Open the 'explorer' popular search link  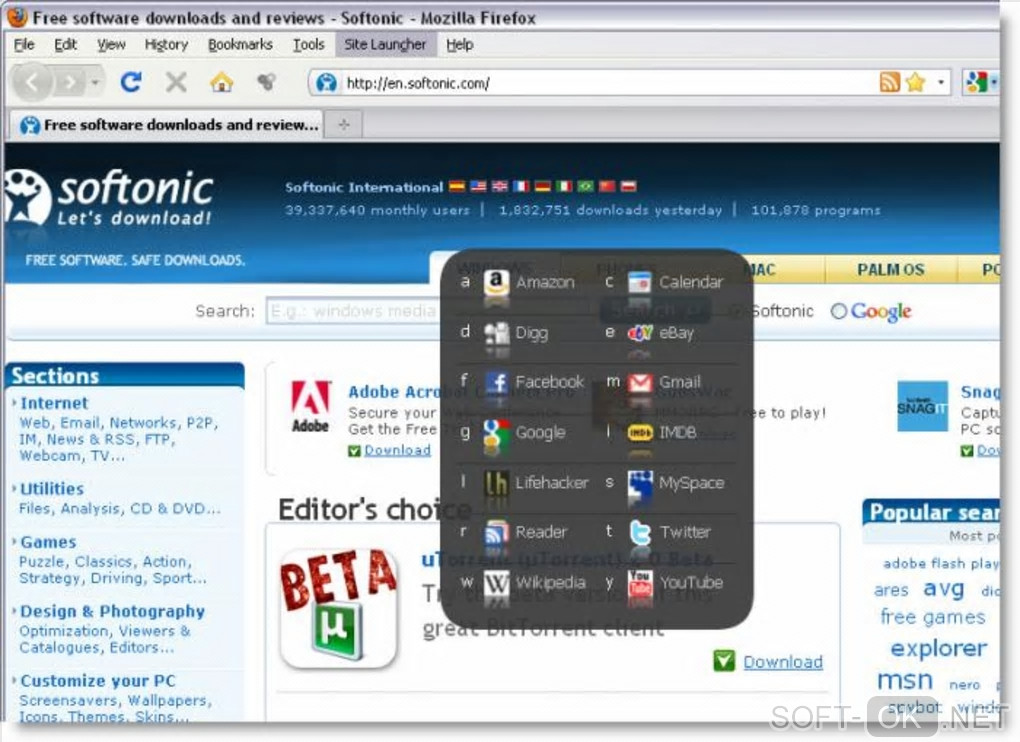938,648
